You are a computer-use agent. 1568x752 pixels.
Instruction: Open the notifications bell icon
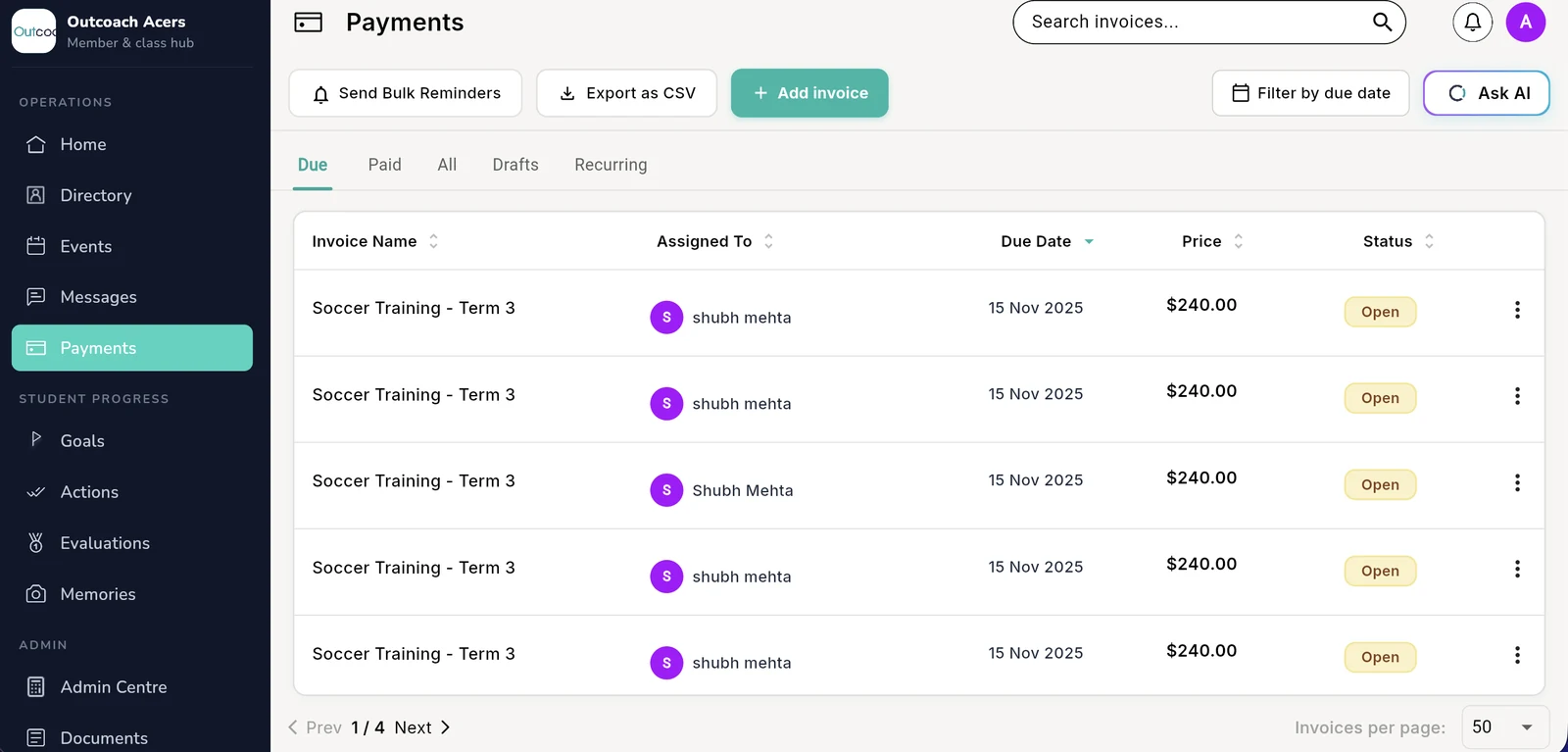coord(1472,22)
